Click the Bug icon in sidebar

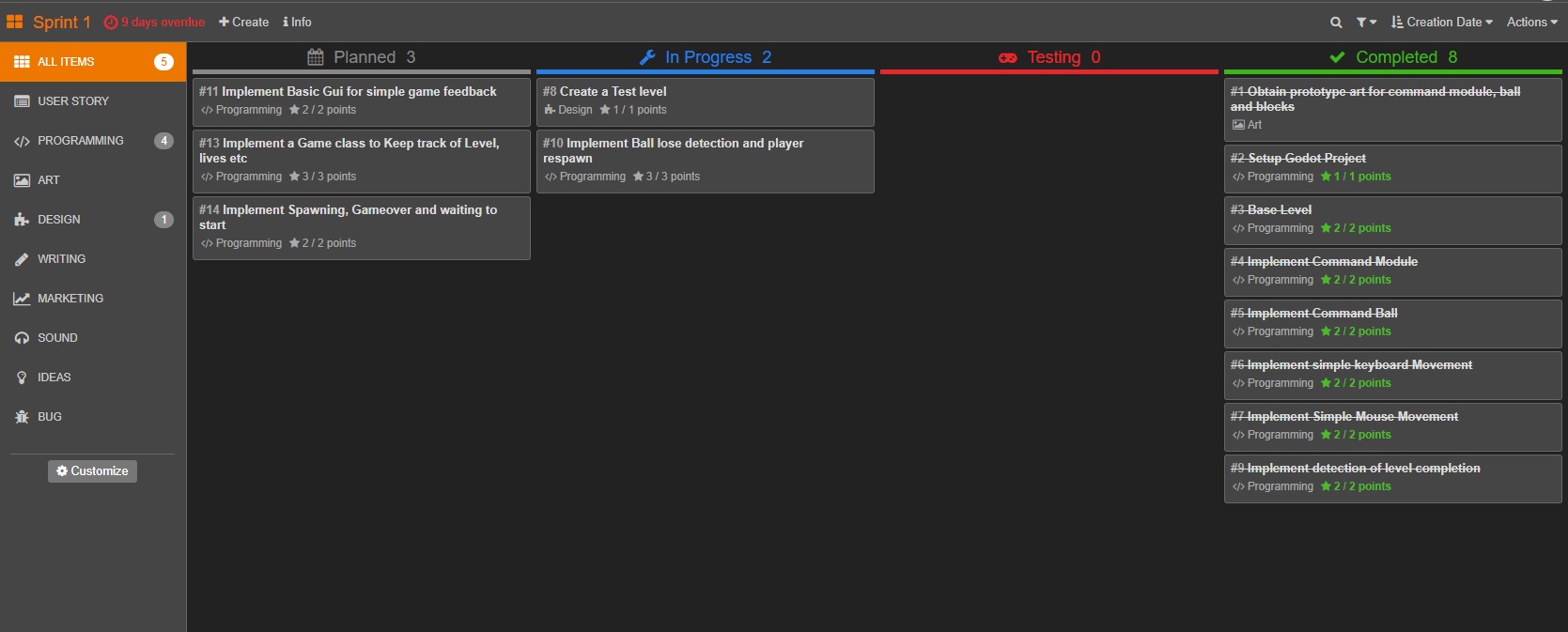22,417
